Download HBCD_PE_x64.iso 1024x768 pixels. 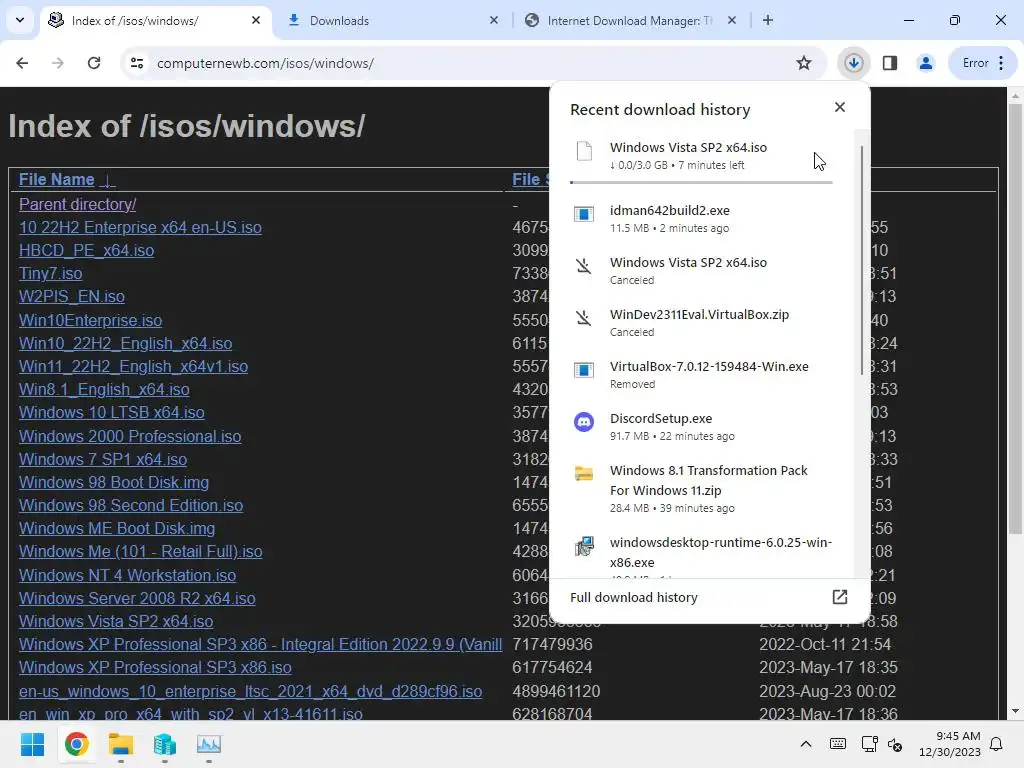[x=86, y=251]
